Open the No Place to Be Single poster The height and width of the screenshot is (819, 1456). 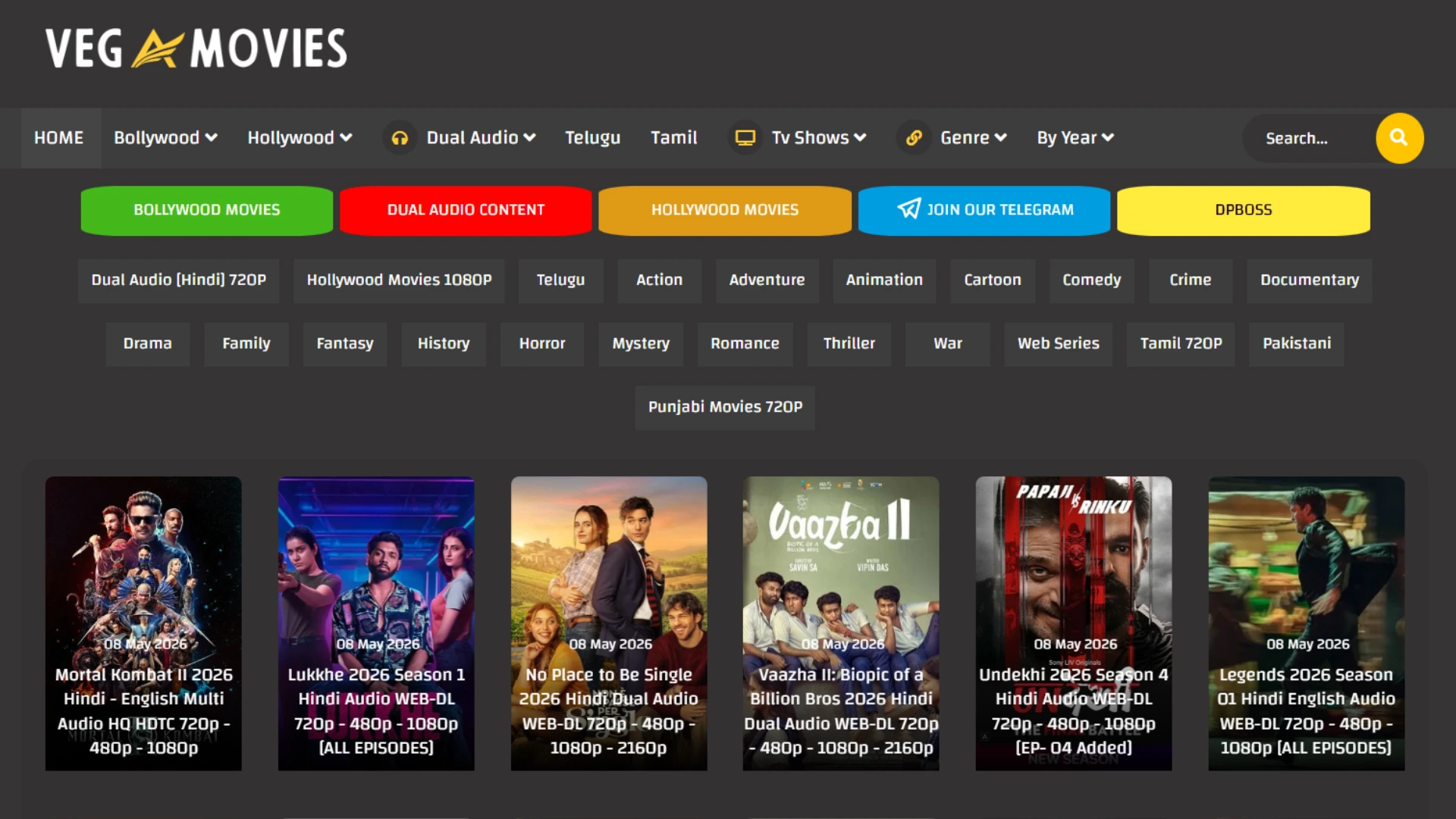point(609,623)
